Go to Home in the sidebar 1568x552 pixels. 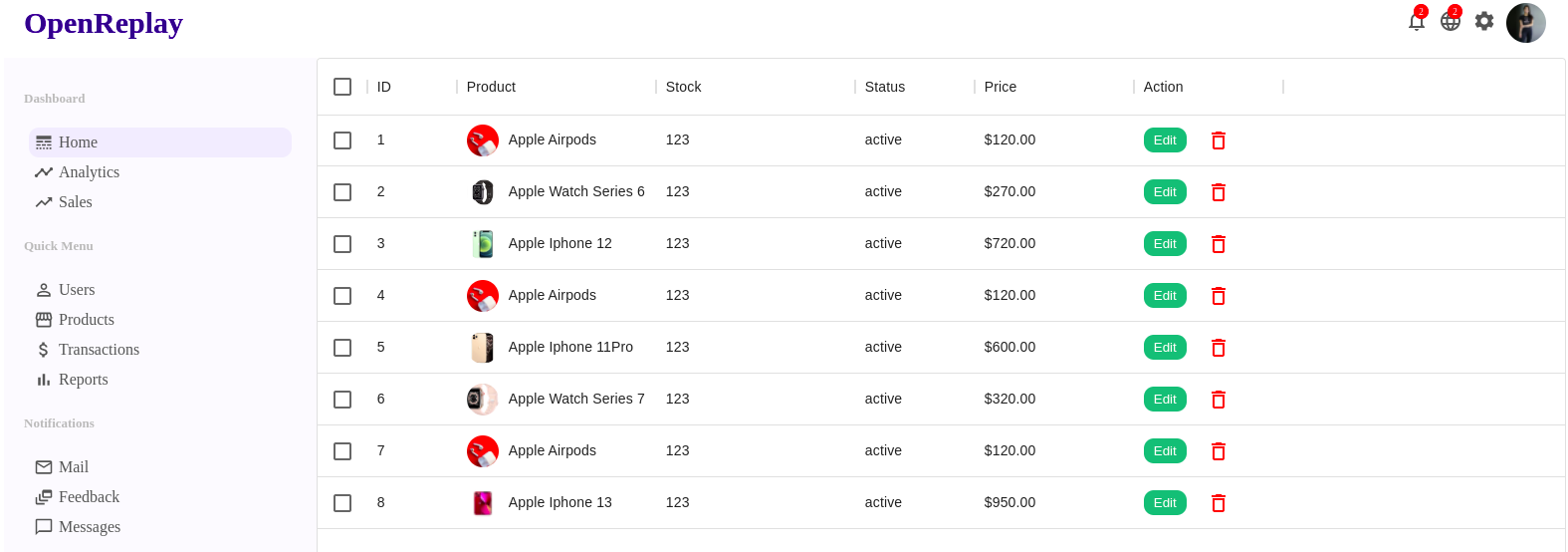tap(160, 142)
